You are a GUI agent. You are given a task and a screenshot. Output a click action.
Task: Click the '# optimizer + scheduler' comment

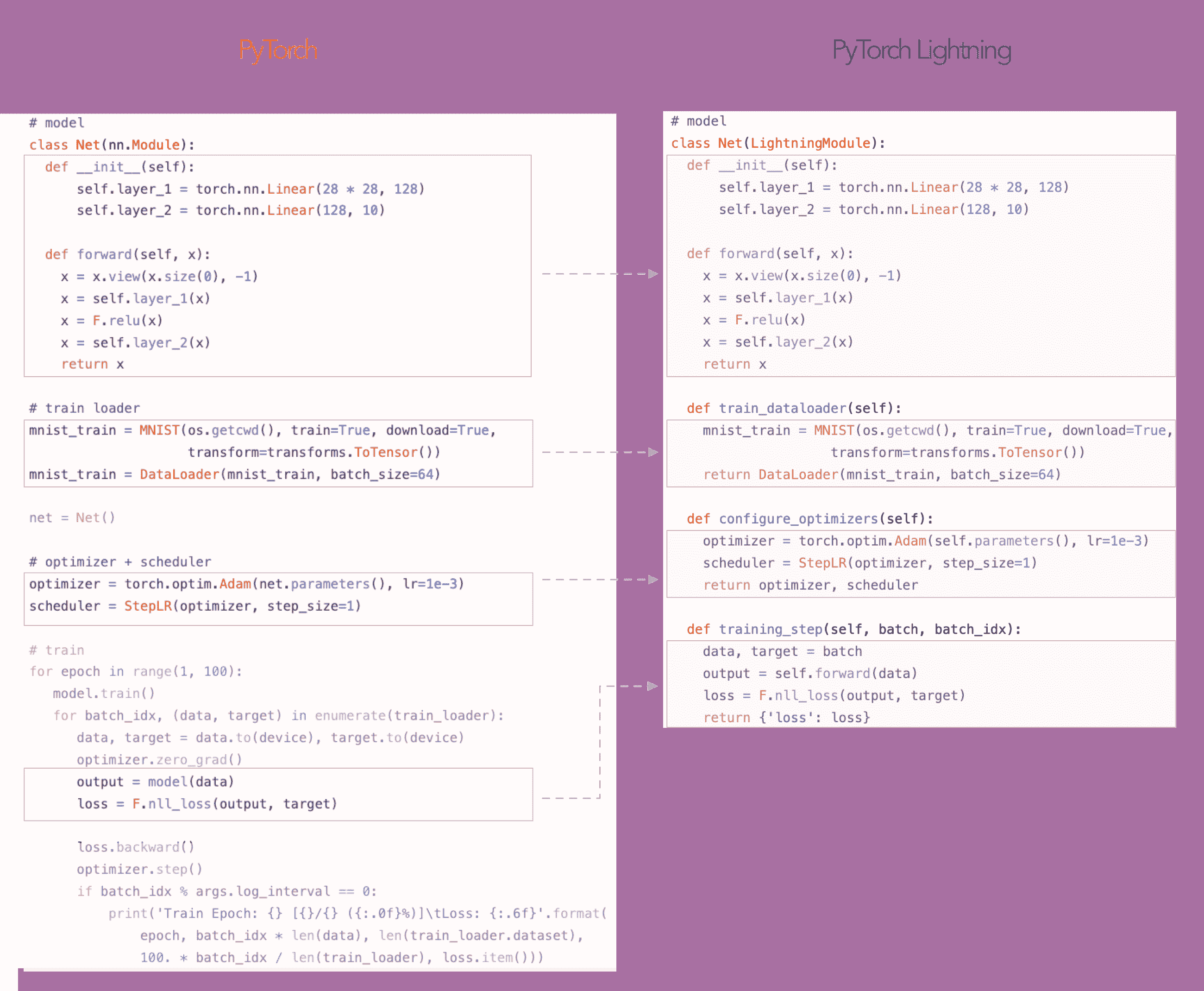pos(120,562)
